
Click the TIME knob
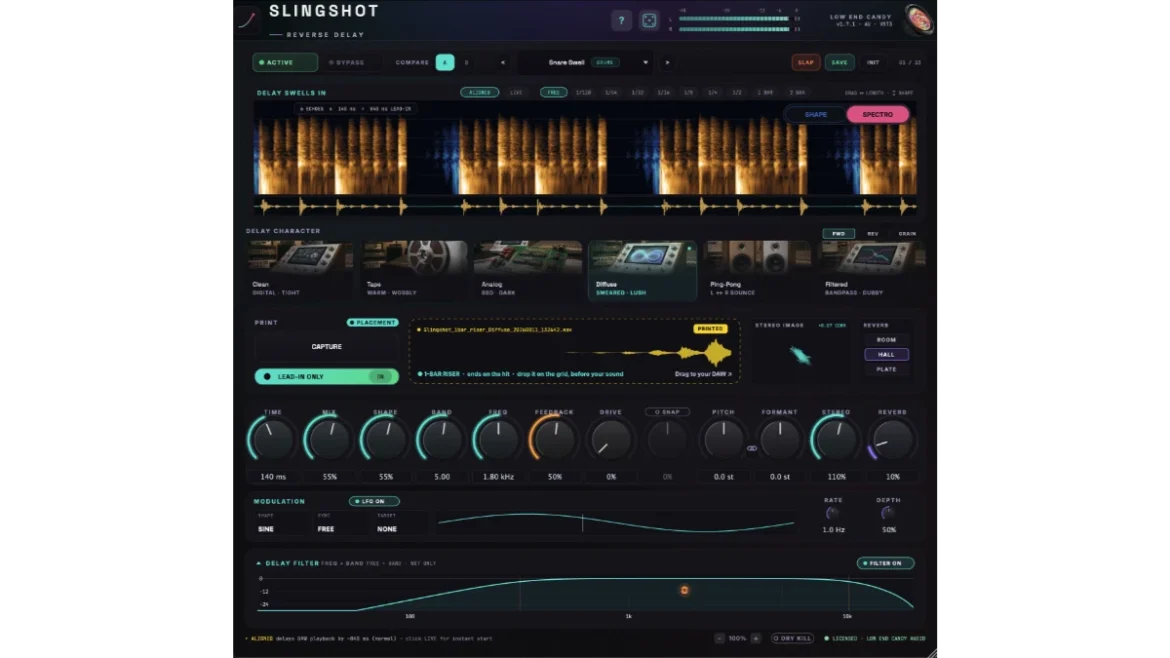click(272, 439)
